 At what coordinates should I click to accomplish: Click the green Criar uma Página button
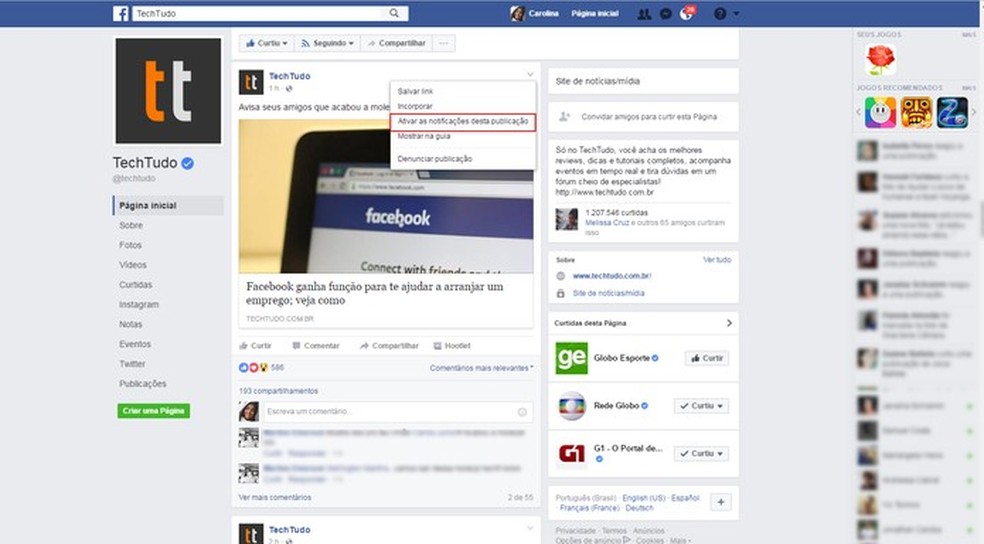click(x=154, y=411)
